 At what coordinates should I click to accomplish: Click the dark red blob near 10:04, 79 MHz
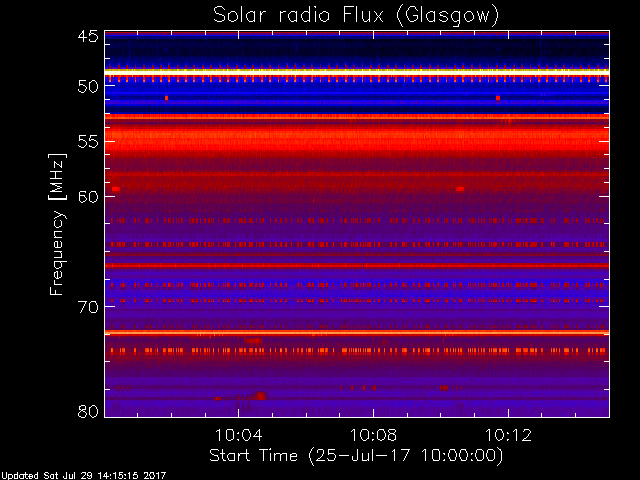[x=260, y=396]
